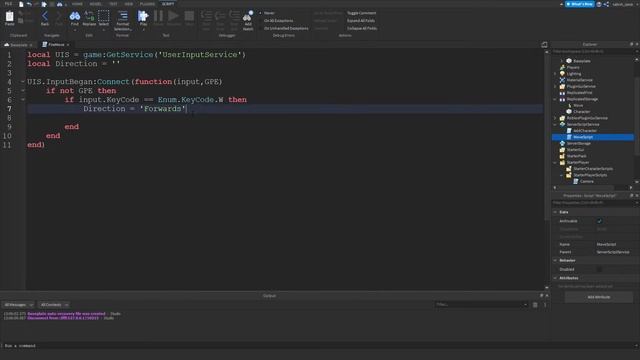Click the Step Into debugger icon
This screenshot has width=640, height=360.
[206, 17]
